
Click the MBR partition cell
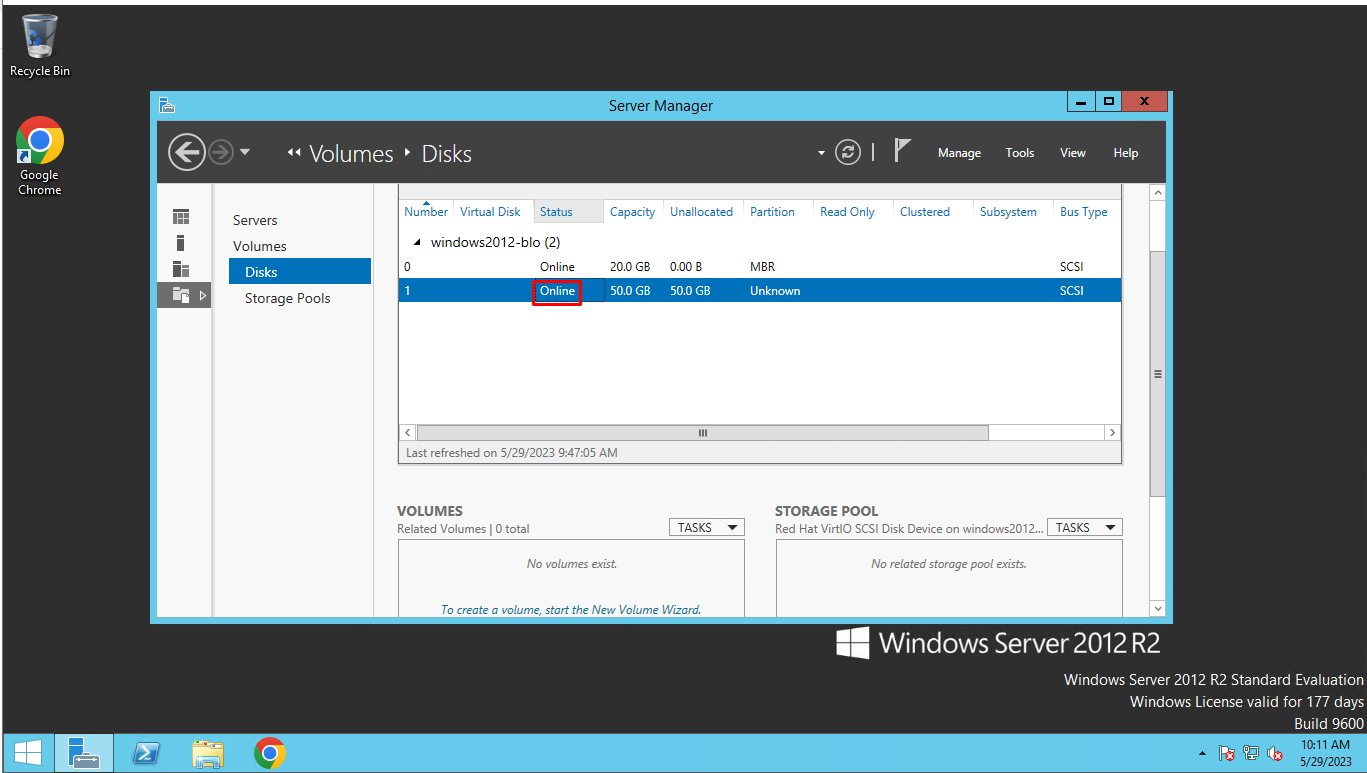click(762, 267)
